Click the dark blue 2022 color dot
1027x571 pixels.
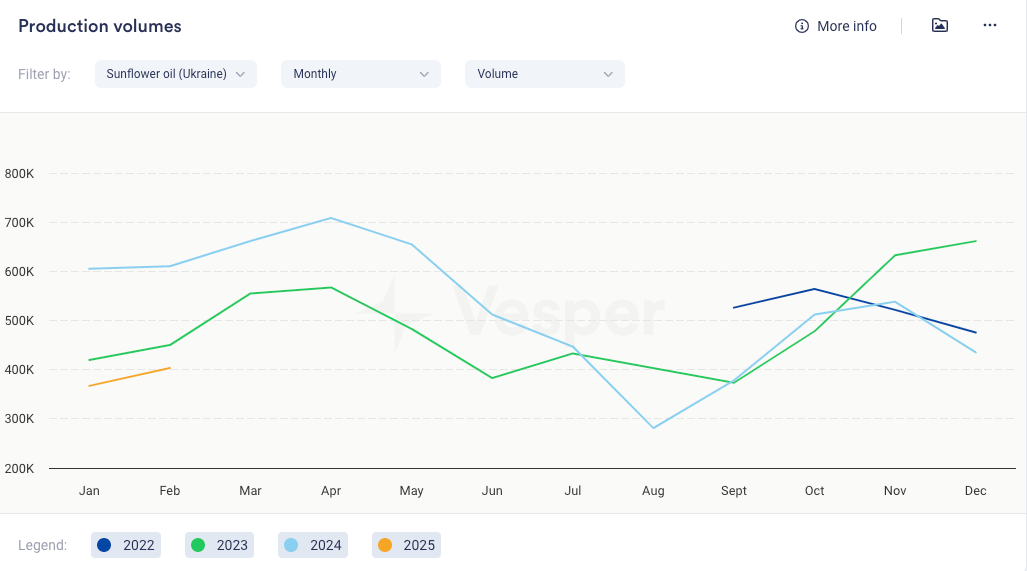(x=104, y=545)
